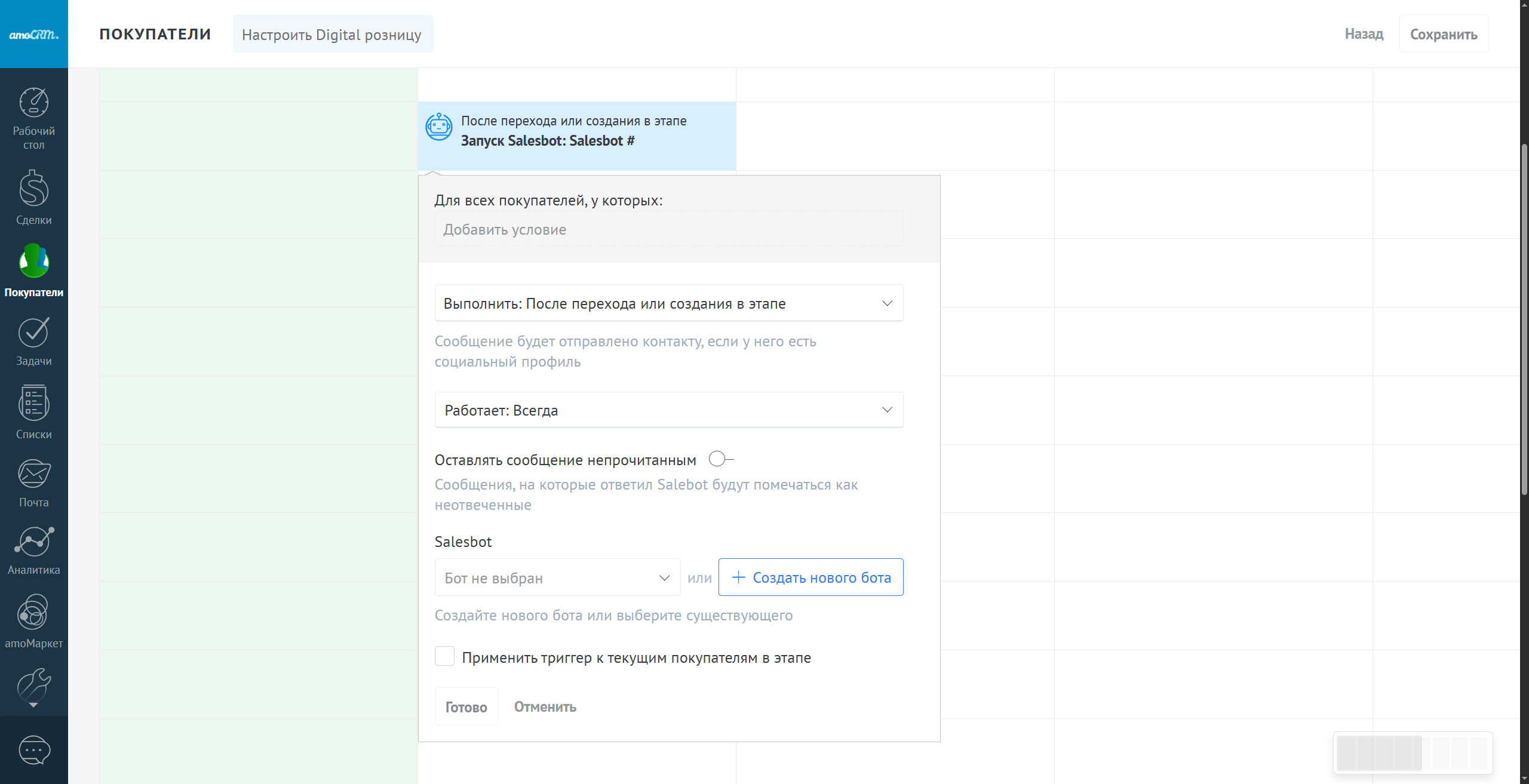This screenshot has height=784, width=1529.
Task: Click the Добавить условие field
Action: click(668, 229)
